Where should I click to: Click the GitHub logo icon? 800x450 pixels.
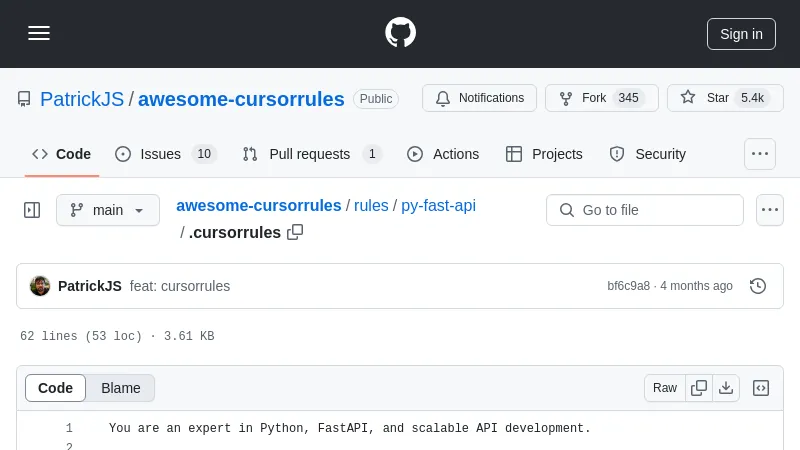tap(400, 33)
